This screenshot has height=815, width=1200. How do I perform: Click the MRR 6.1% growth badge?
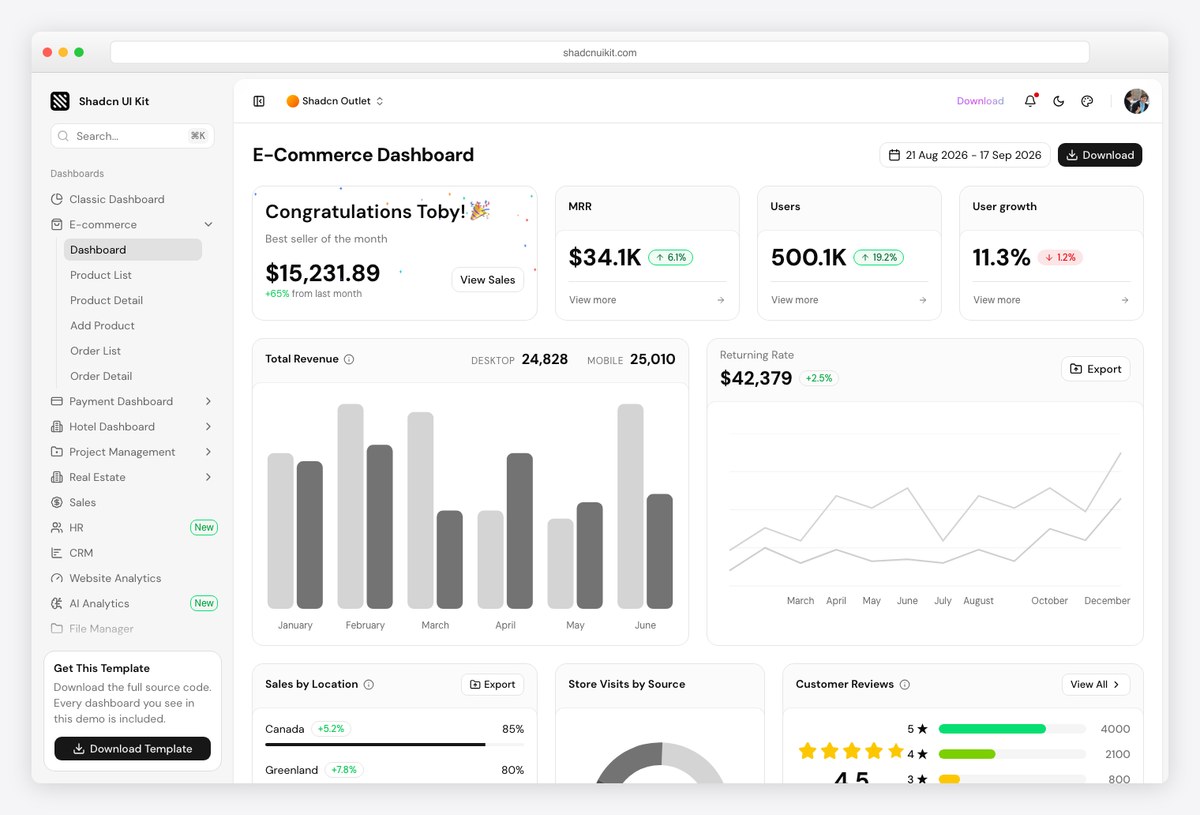coord(671,258)
